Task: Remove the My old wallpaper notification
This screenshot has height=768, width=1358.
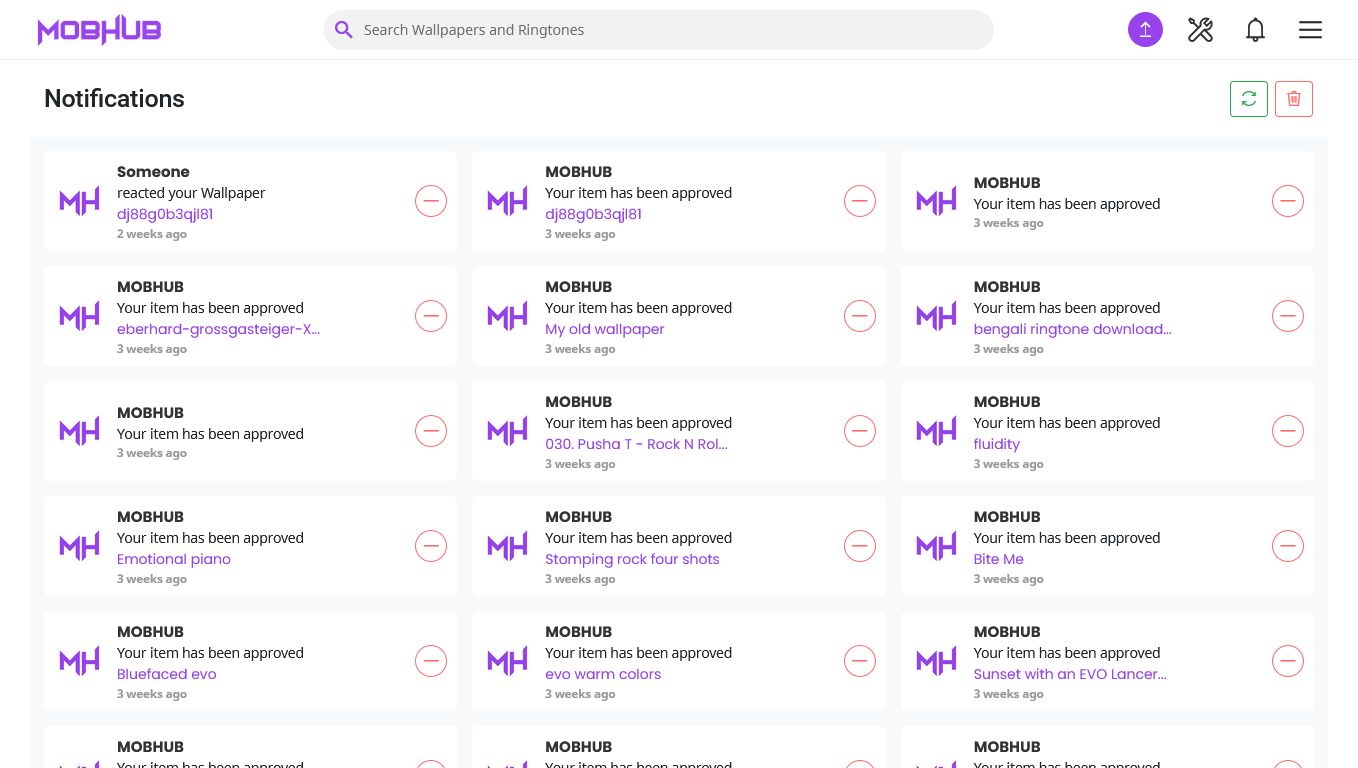Action: [859, 316]
